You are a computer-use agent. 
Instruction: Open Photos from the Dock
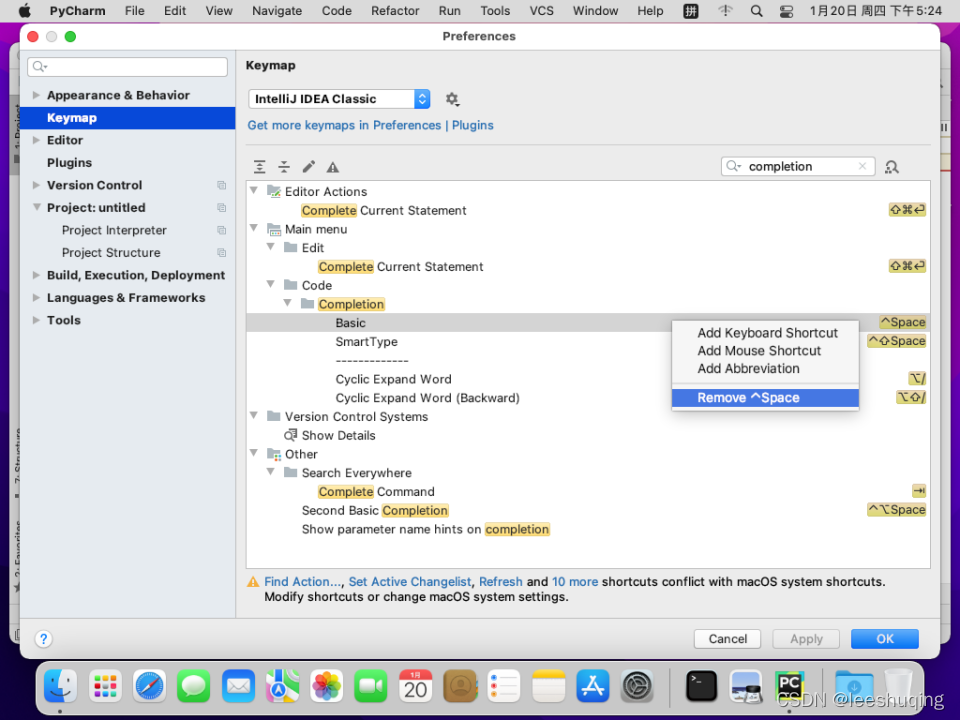[327, 685]
